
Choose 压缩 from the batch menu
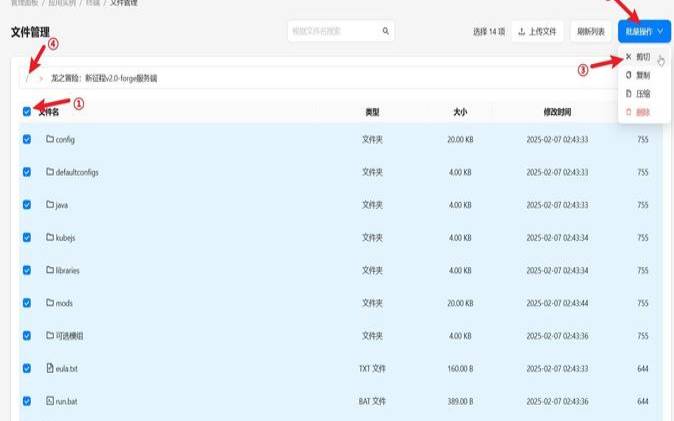point(642,93)
